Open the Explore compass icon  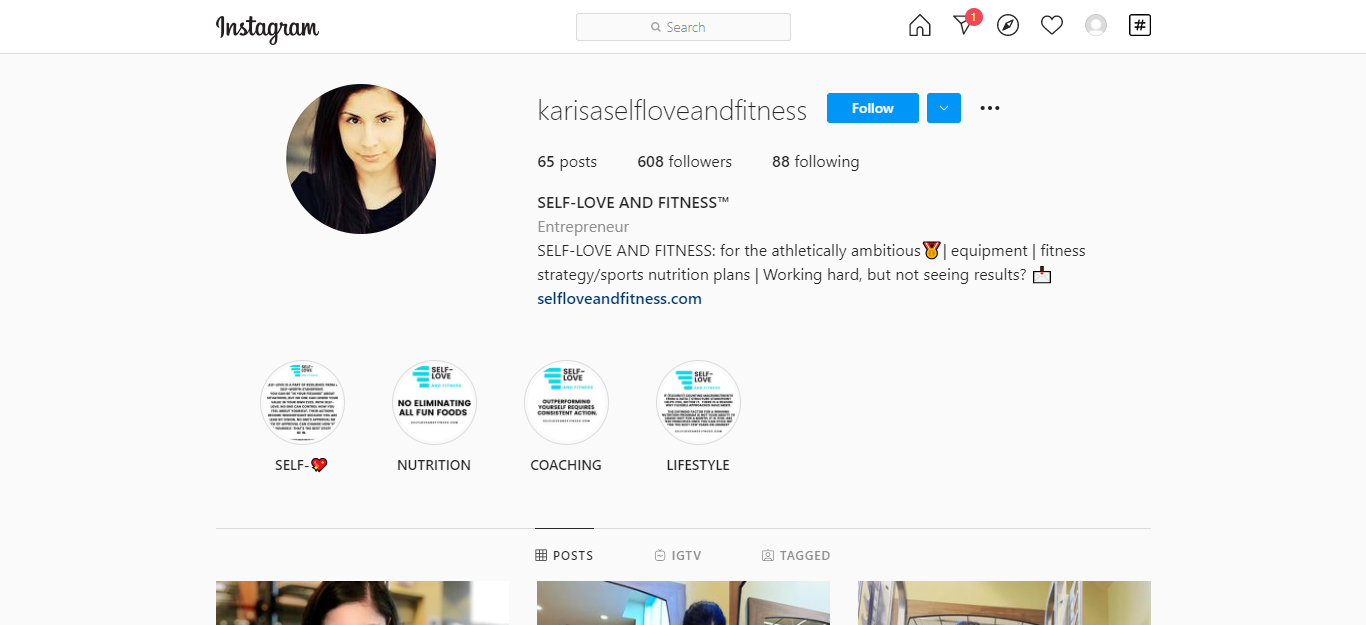[1008, 26]
